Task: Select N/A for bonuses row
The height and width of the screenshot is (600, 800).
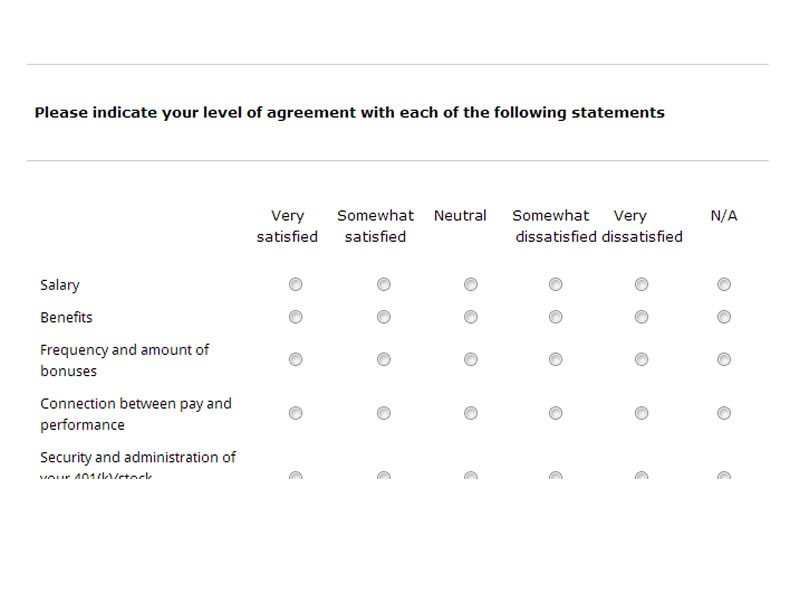Action: click(x=724, y=359)
